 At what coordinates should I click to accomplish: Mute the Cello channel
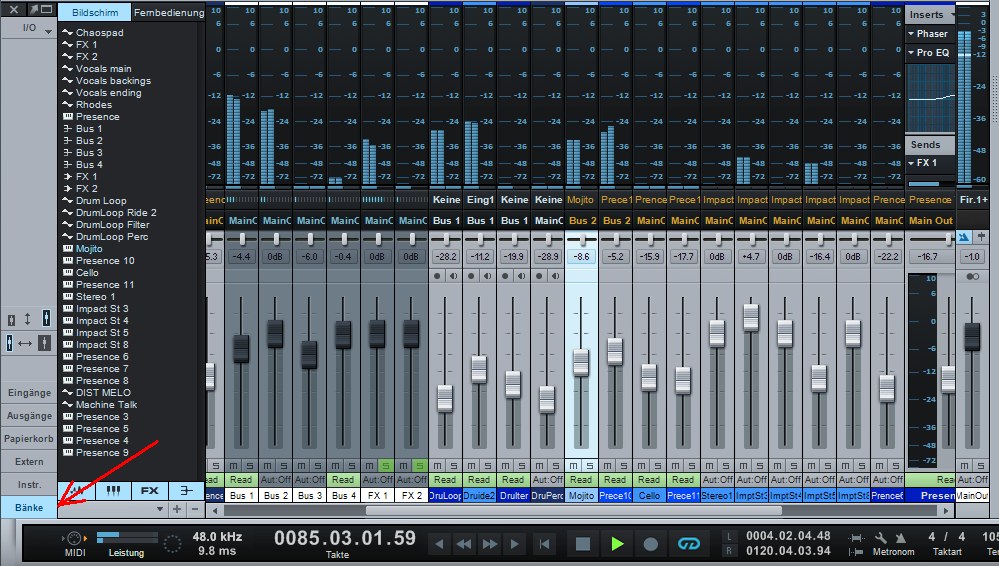[641, 466]
